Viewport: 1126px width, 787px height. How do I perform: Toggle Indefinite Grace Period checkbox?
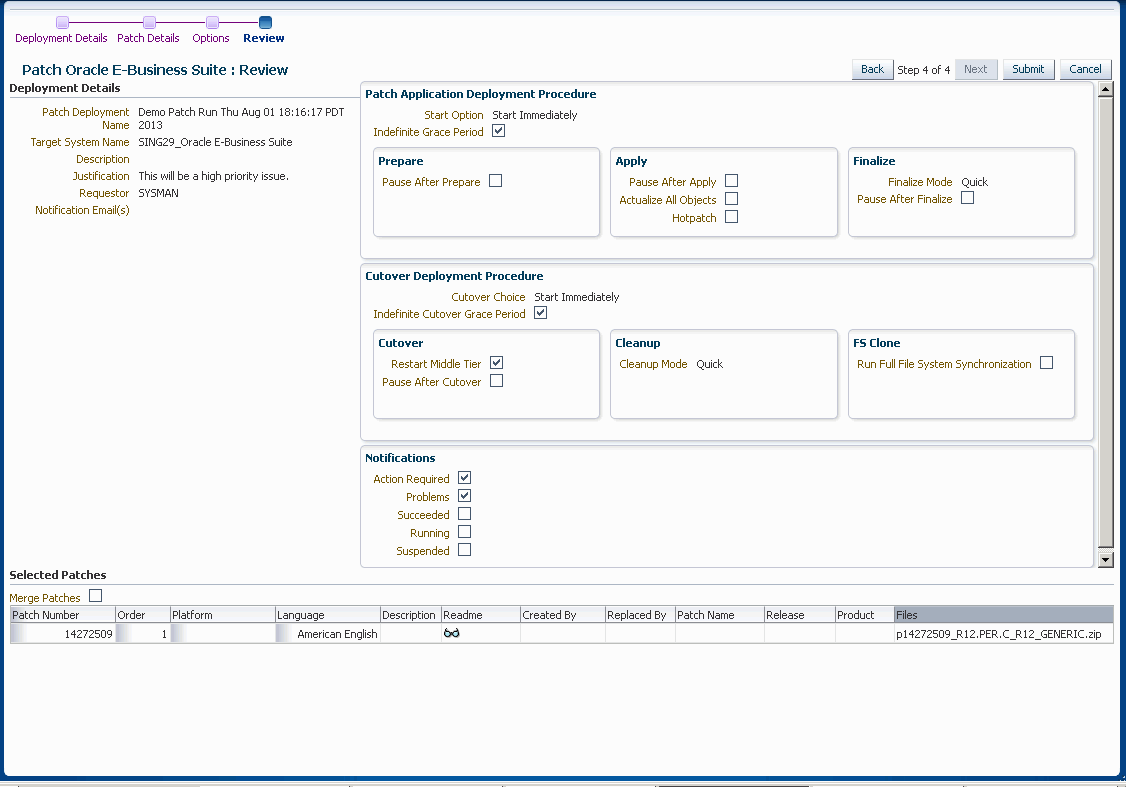click(498, 131)
